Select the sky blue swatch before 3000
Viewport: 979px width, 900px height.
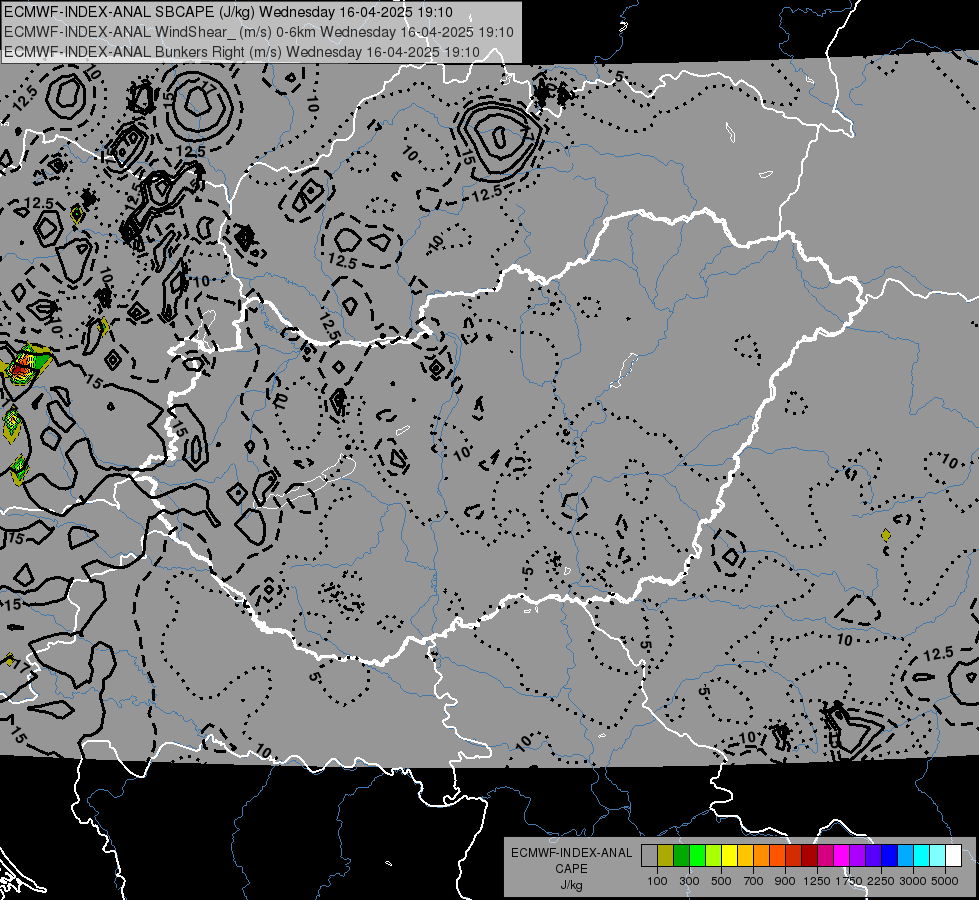[x=906, y=856]
